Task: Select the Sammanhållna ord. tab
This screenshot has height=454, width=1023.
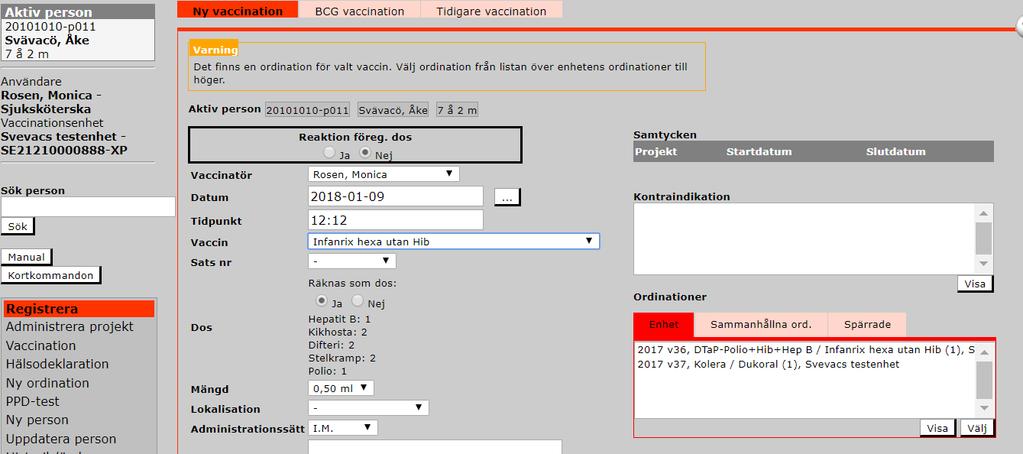Action: point(761,325)
